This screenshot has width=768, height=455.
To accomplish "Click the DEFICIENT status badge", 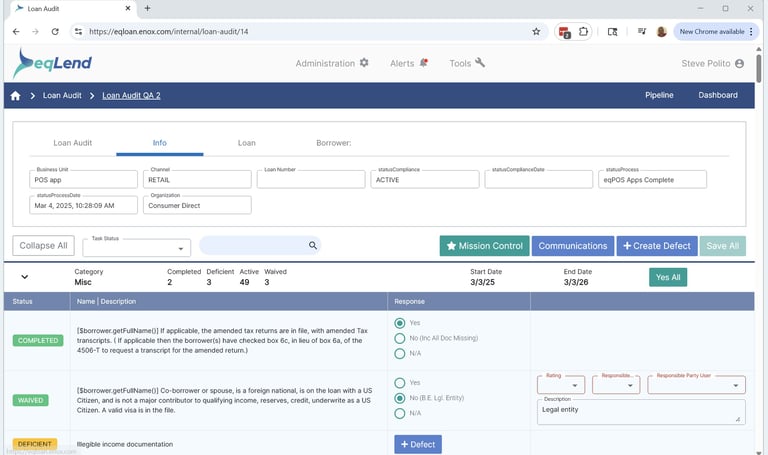I will 34,444.
